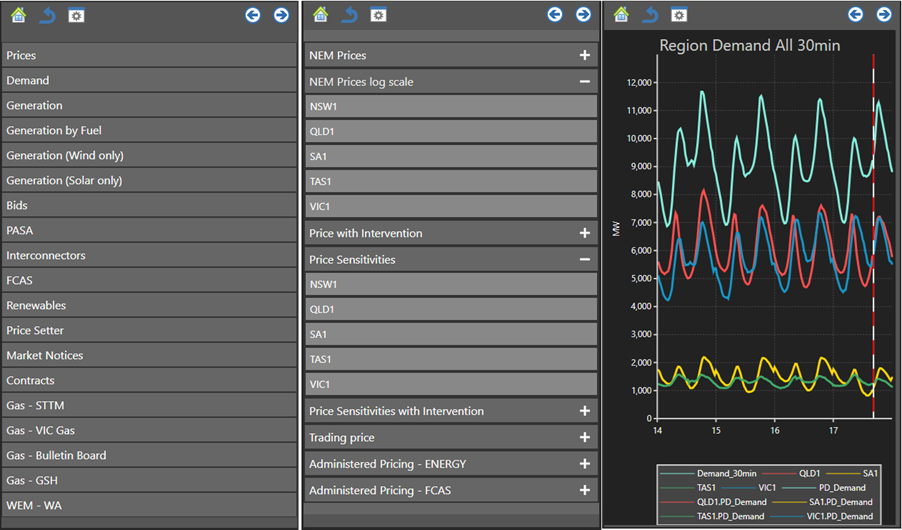The width and height of the screenshot is (902, 530).
Task: Open the settings icon above the Prices category list
Action: pyautogui.click(x=76, y=15)
